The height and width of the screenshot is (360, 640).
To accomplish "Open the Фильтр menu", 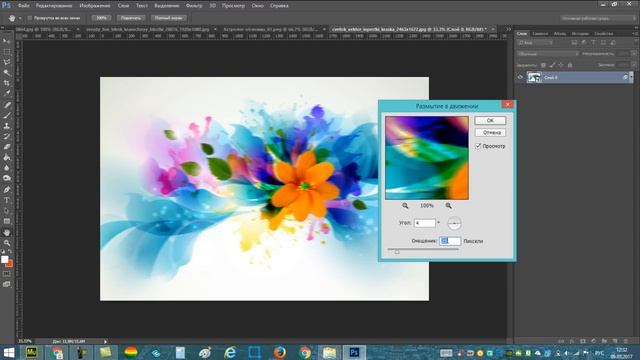I will [194, 6].
